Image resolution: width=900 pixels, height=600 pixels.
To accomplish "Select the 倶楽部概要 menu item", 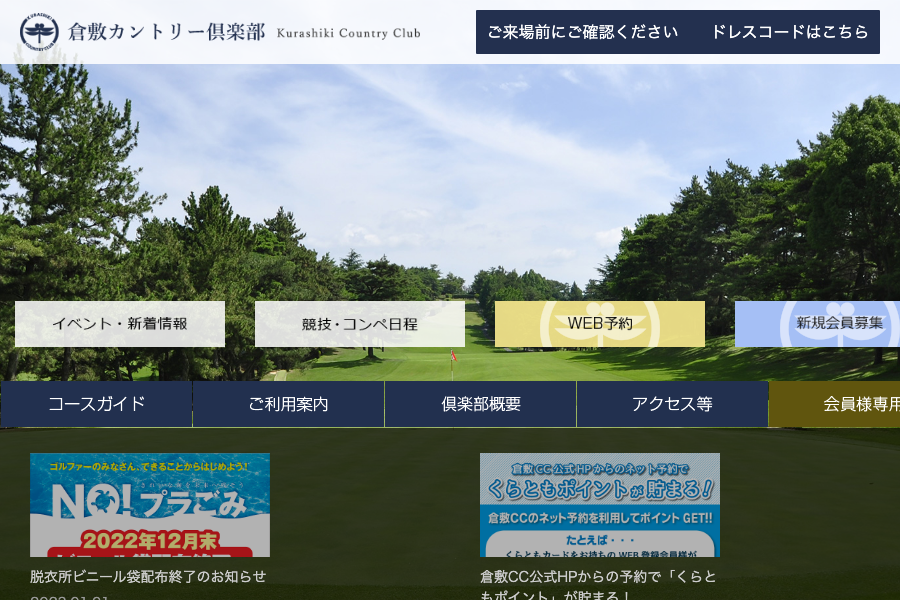I will (x=480, y=404).
